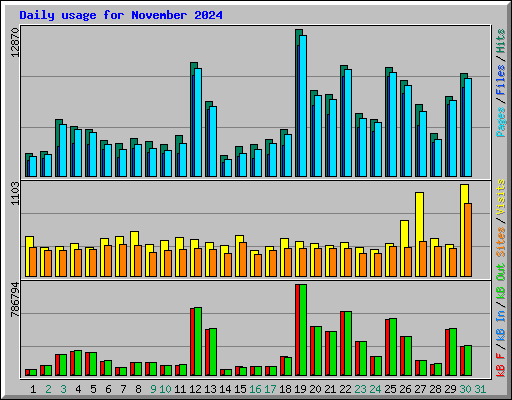The height and width of the screenshot is (400, 512).
Task: Select day 8 on the x-axis
Action: point(138,389)
